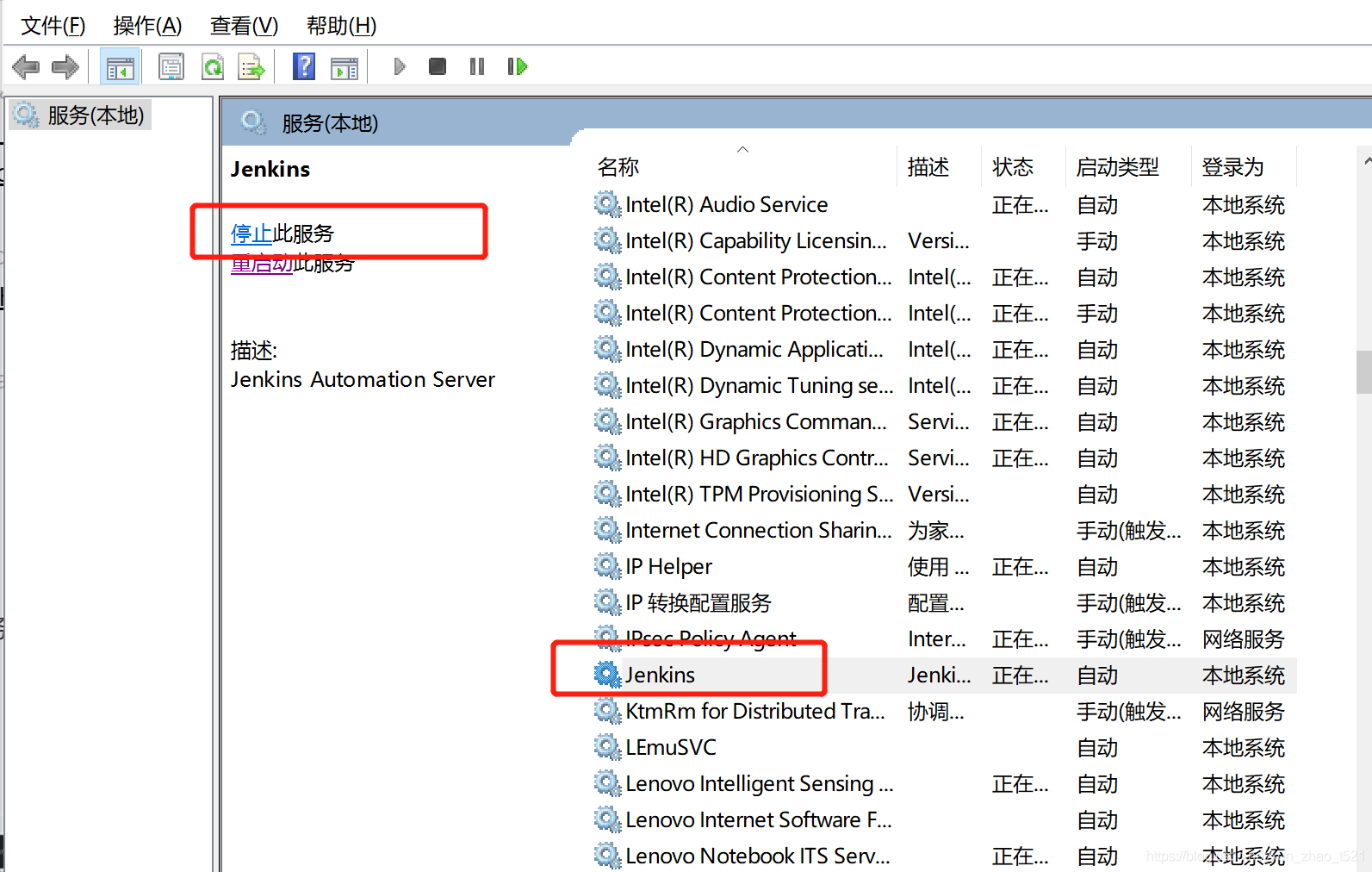Viewport: 1372px width, 872px height.
Task: Select the LEmuSVC service name
Action: click(671, 747)
